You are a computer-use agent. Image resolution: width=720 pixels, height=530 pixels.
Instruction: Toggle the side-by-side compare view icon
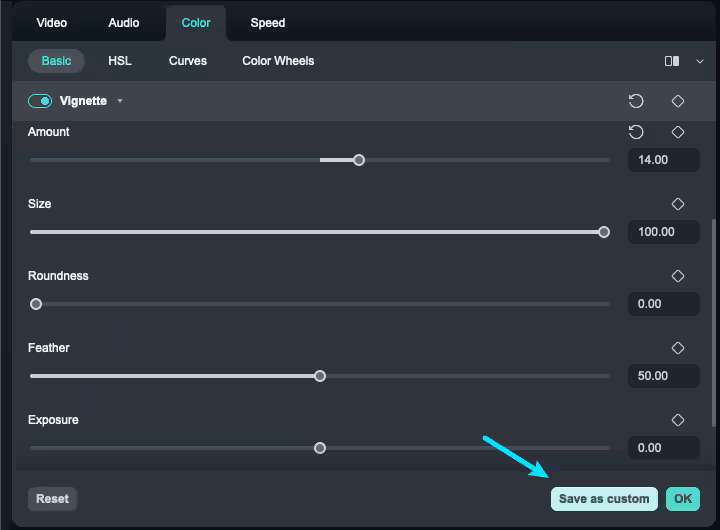(x=672, y=61)
